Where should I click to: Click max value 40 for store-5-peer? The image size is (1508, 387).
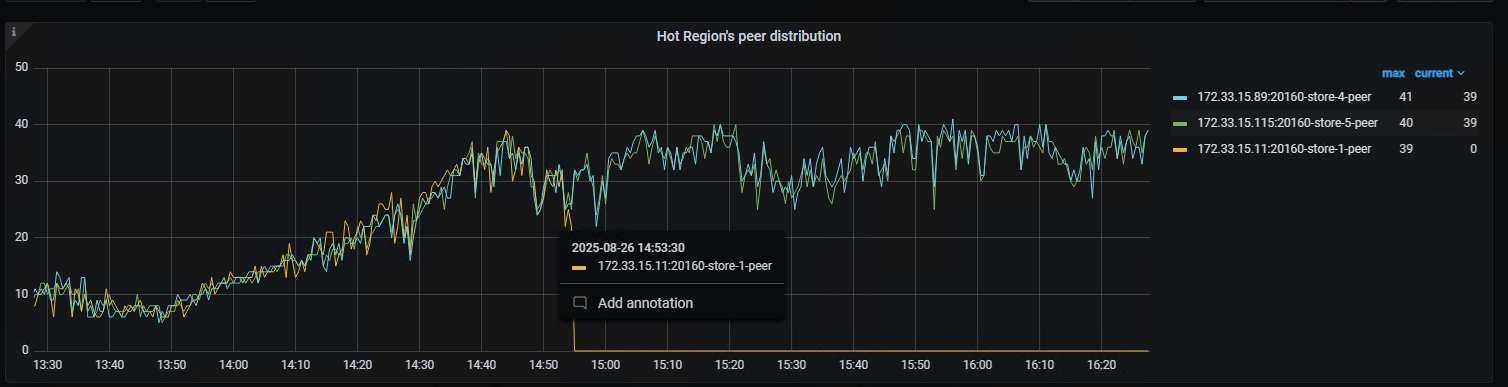1406,123
